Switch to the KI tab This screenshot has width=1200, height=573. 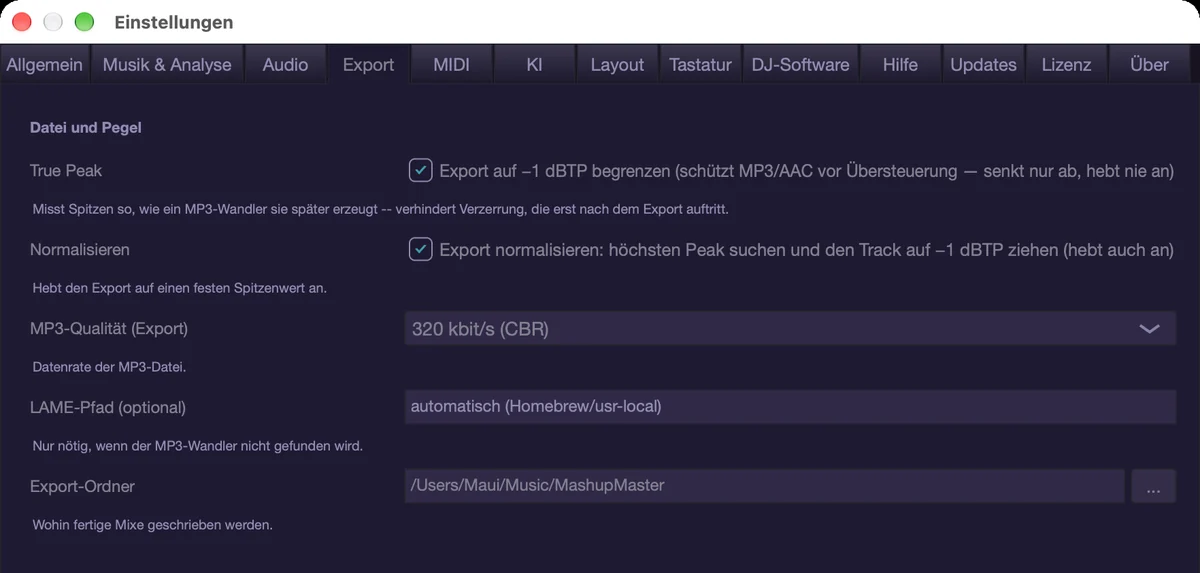pos(534,64)
